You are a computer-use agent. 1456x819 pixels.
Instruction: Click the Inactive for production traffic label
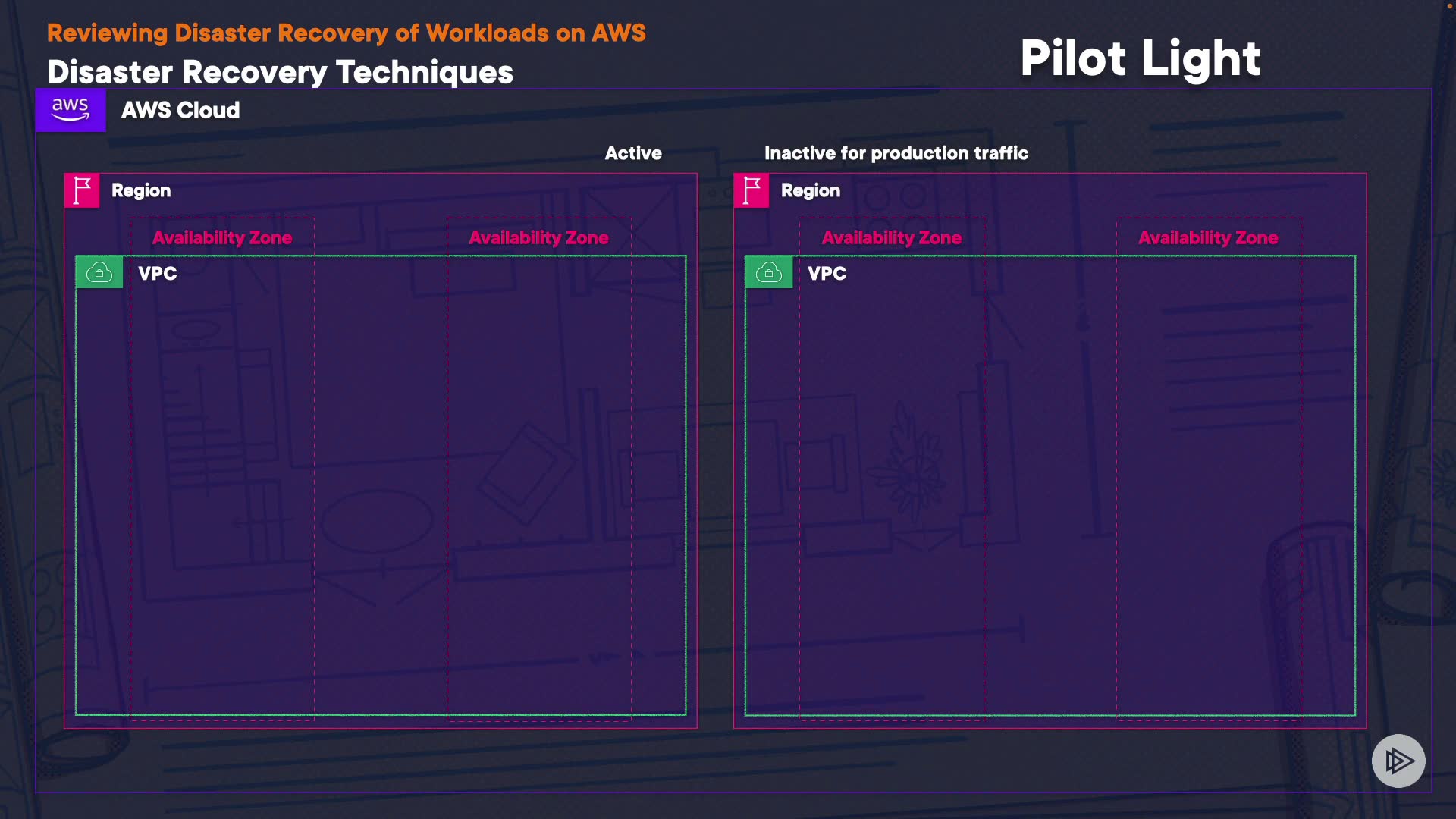[896, 153]
